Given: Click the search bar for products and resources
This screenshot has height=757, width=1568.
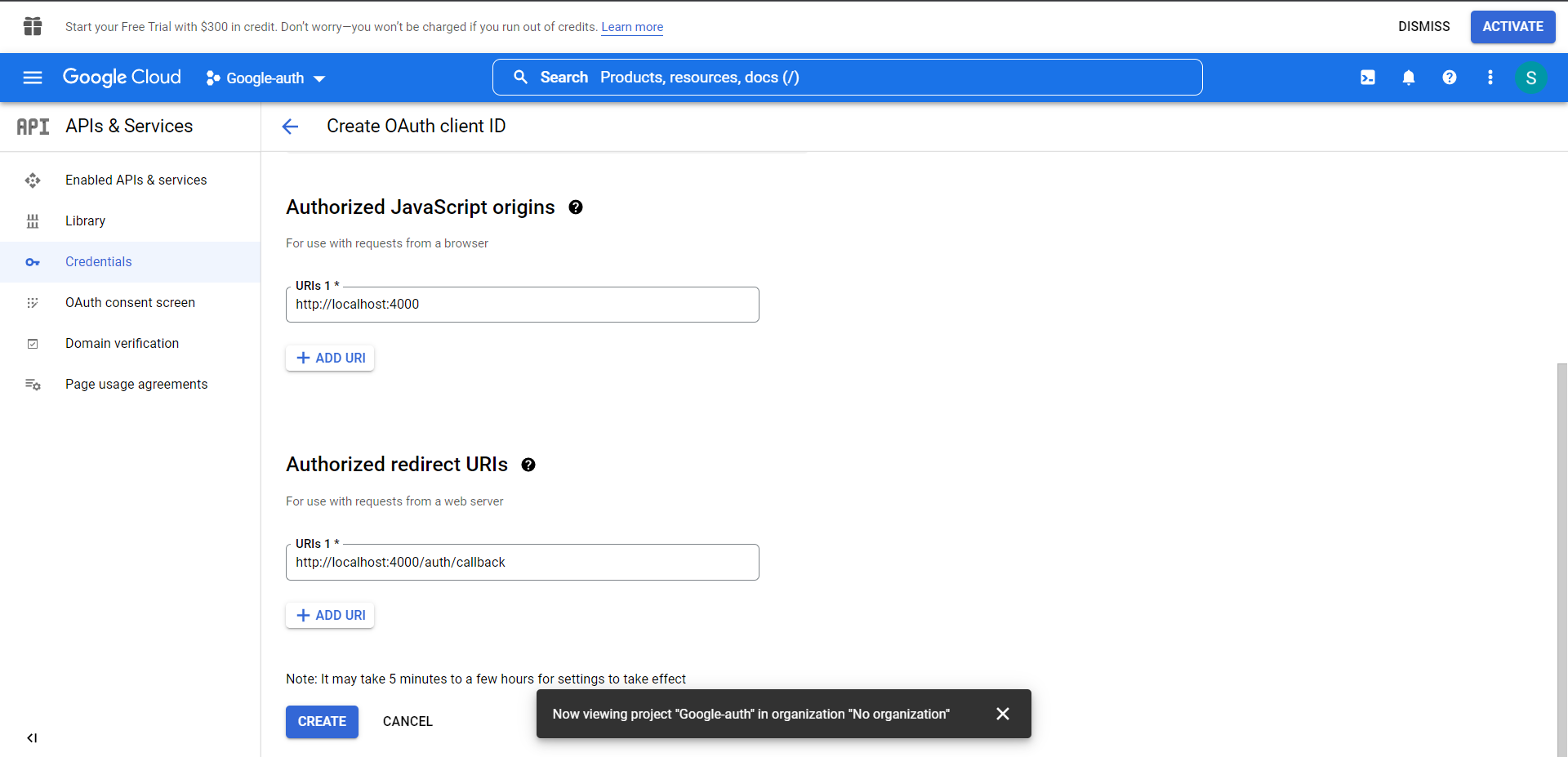Looking at the screenshot, I should (x=847, y=78).
